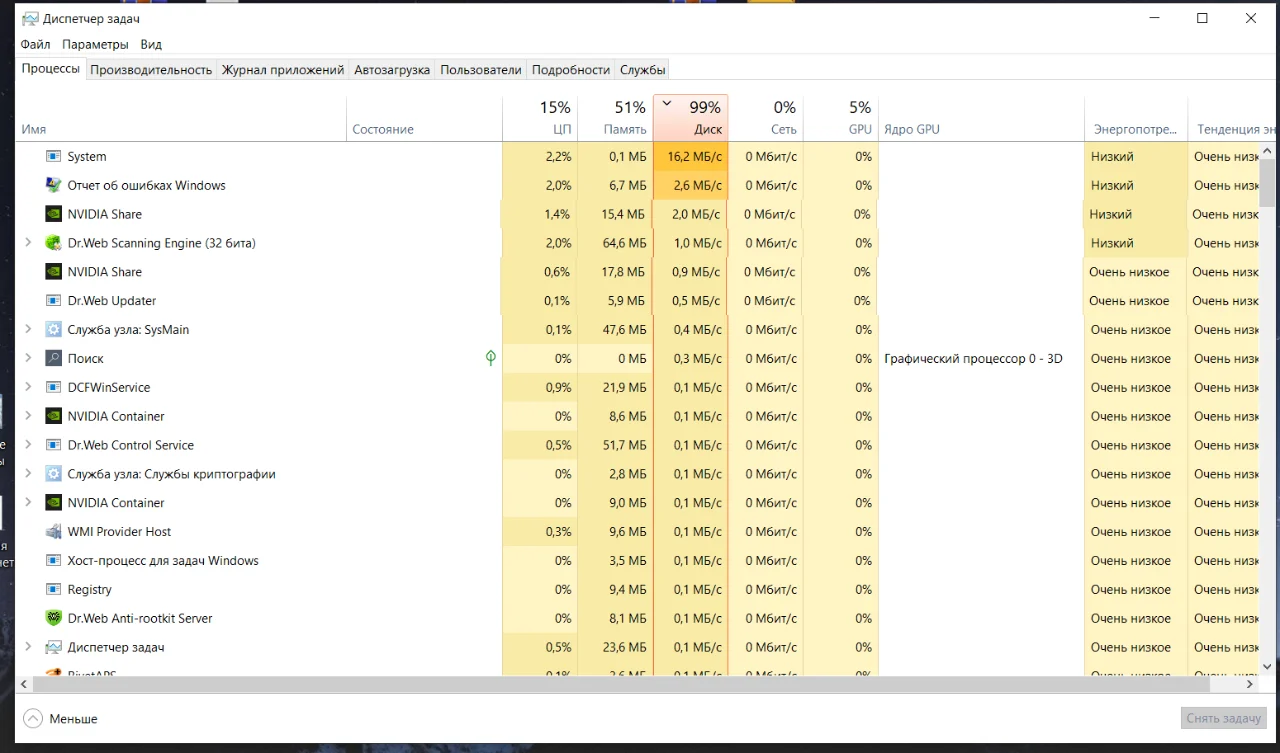Click the scrollbar down arrow of process list
Screen dimensions: 1280x753
coord(1267,666)
